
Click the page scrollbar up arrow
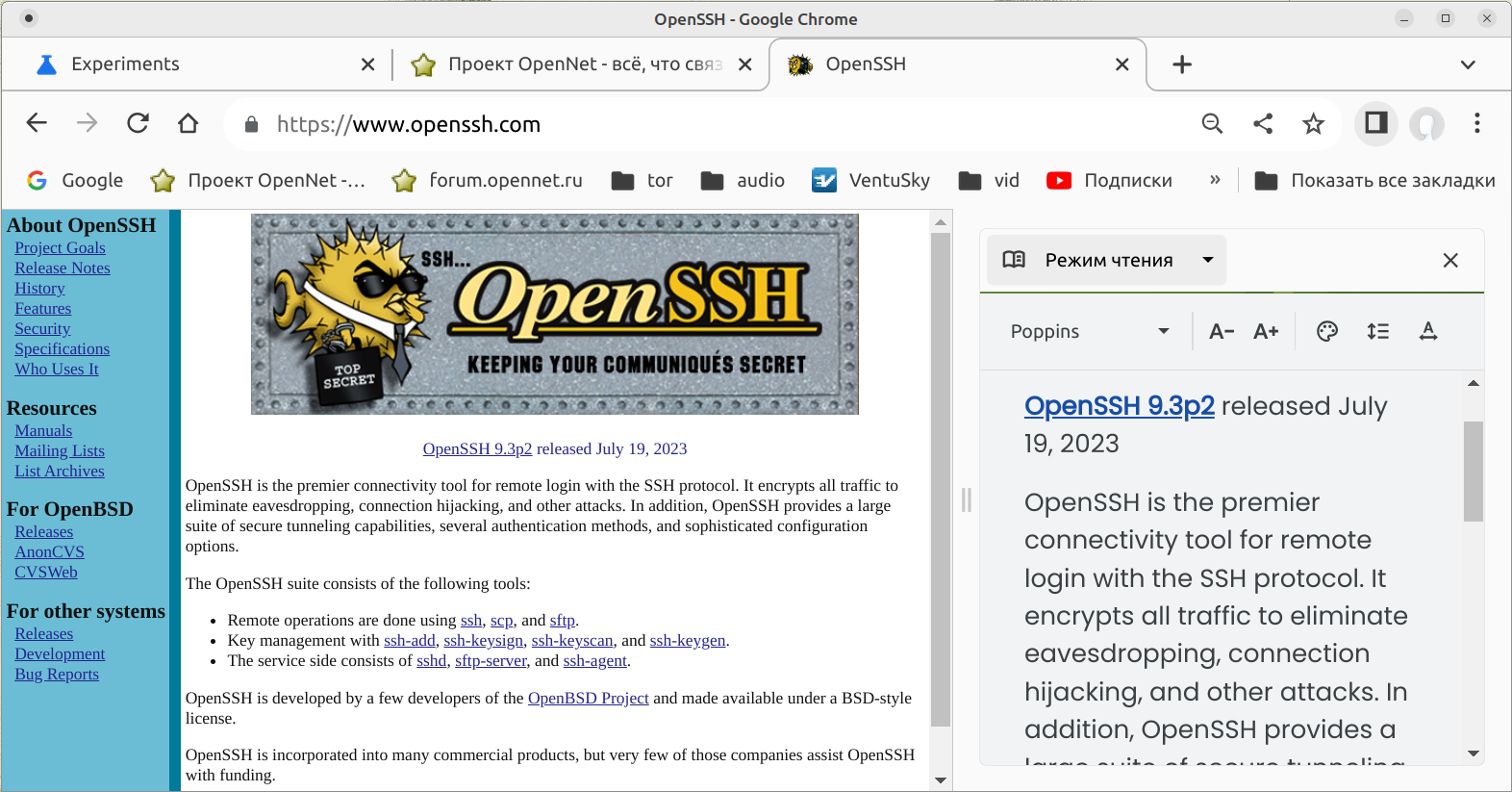click(x=941, y=222)
